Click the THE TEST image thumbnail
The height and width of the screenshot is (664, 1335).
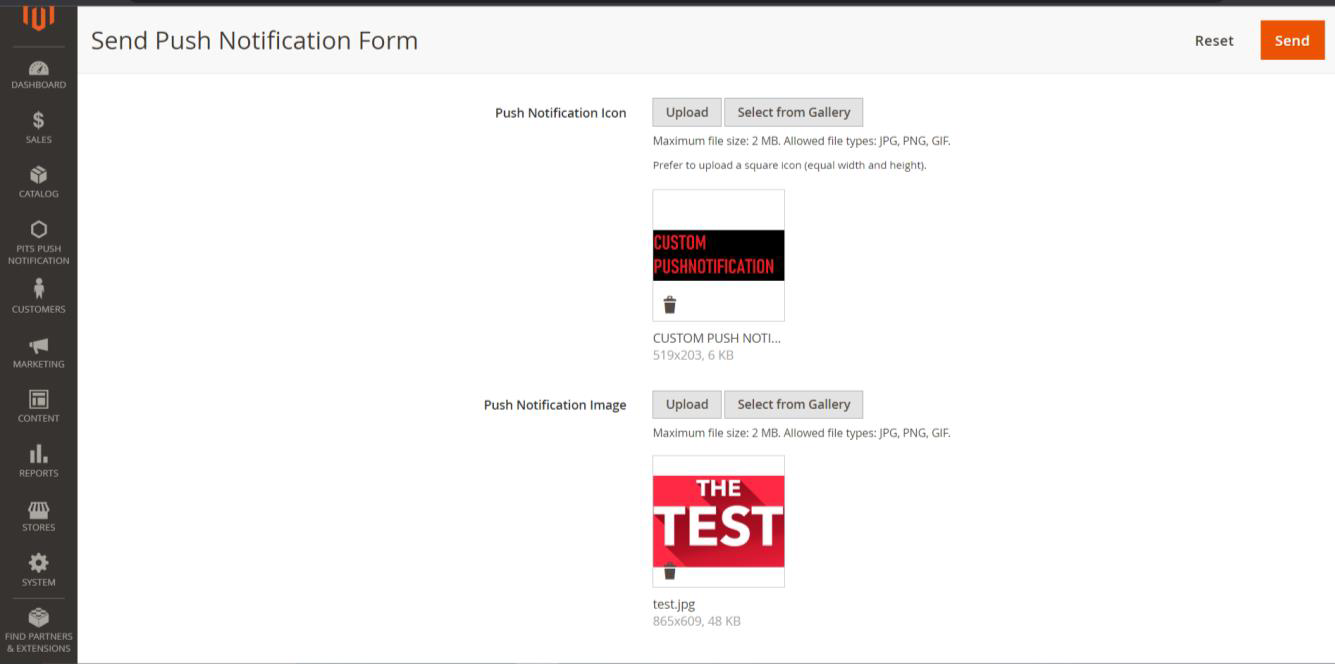[718, 517]
